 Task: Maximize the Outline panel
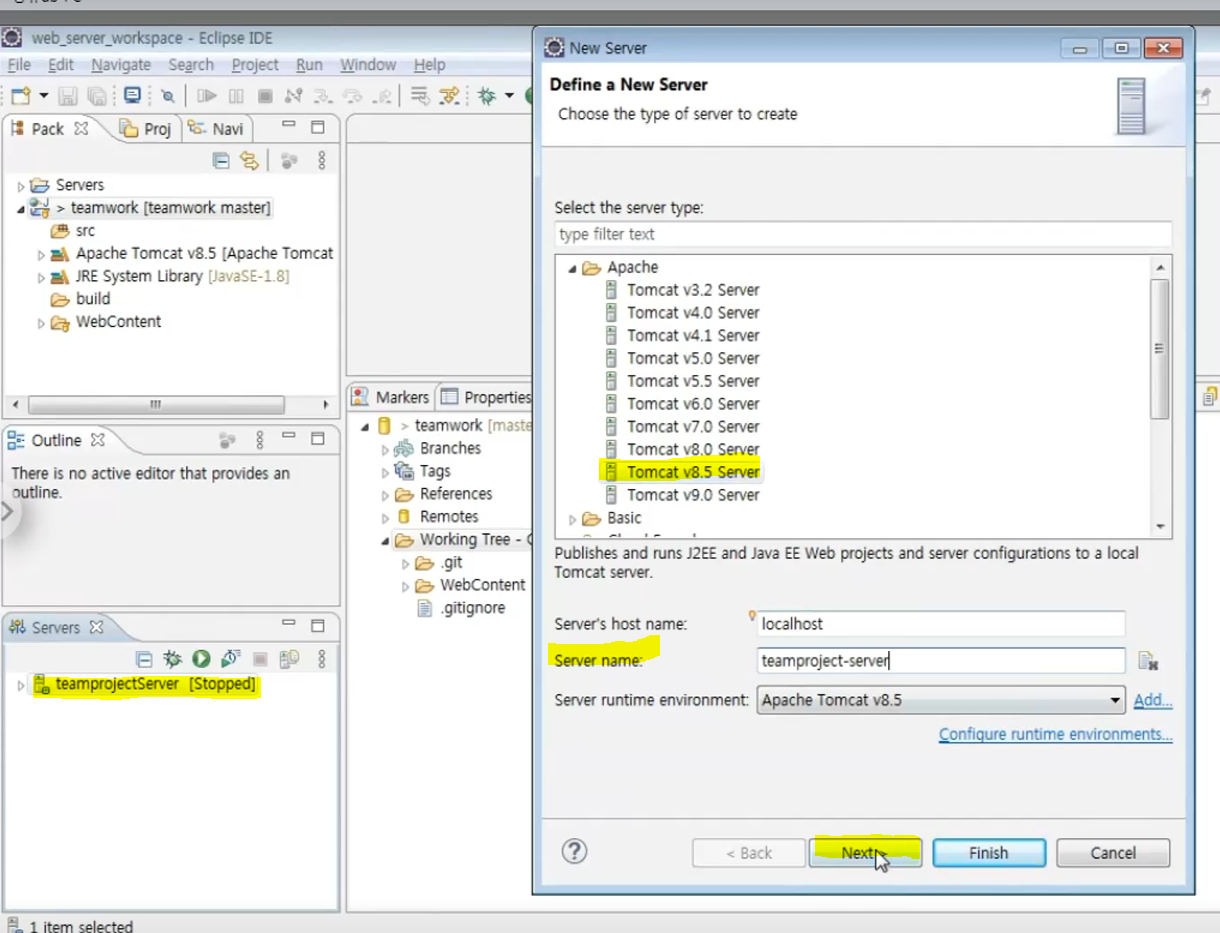(x=317, y=438)
